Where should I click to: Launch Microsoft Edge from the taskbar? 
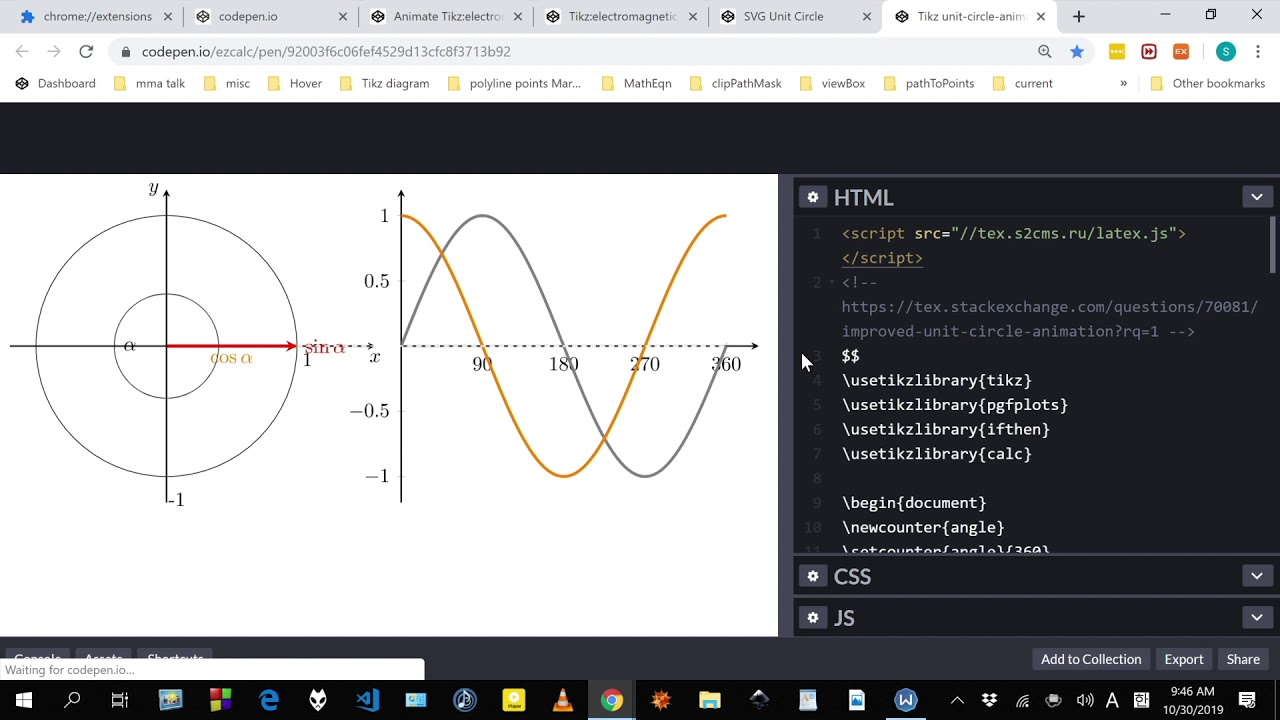coord(269,700)
